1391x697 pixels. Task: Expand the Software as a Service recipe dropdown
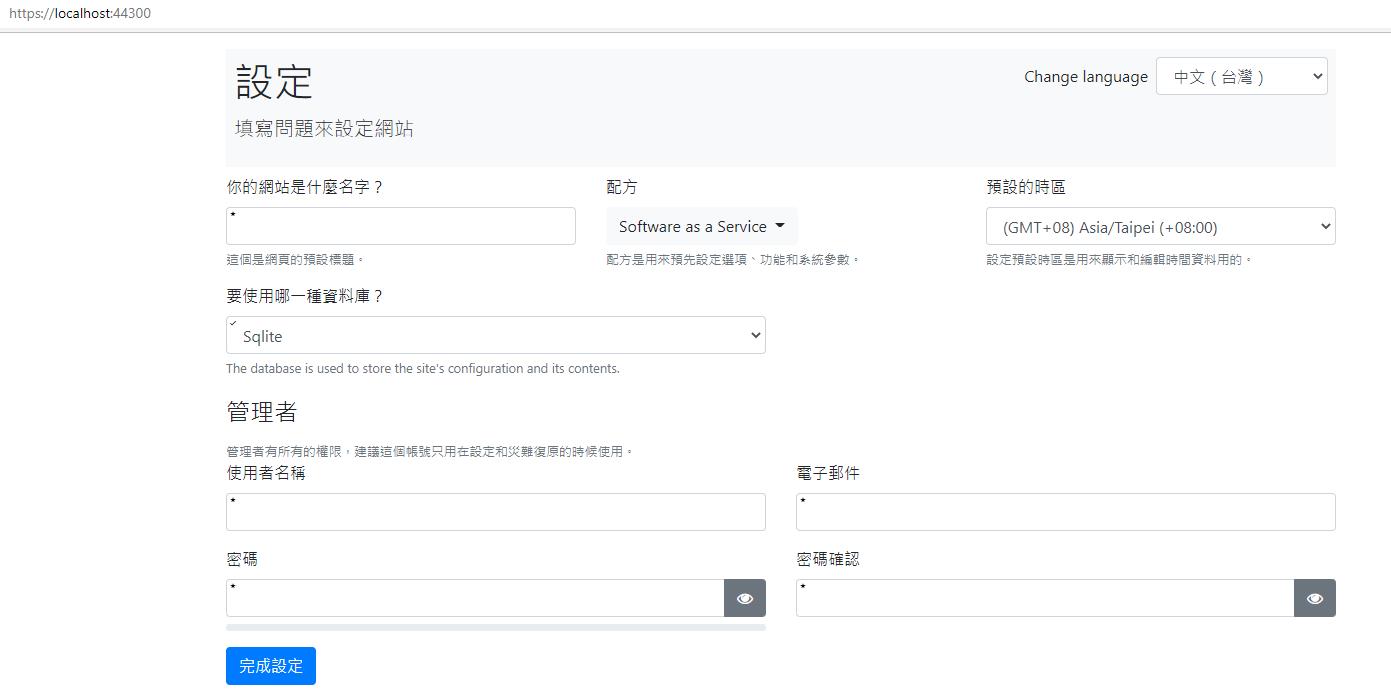click(702, 226)
